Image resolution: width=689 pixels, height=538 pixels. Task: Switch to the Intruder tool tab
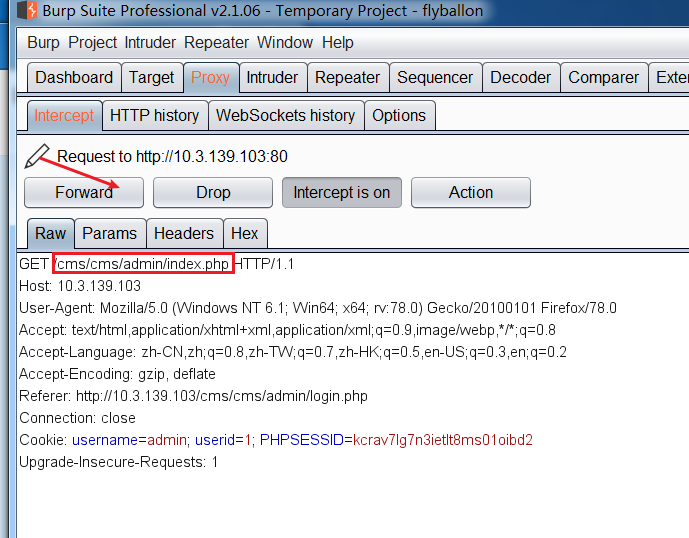point(272,77)
